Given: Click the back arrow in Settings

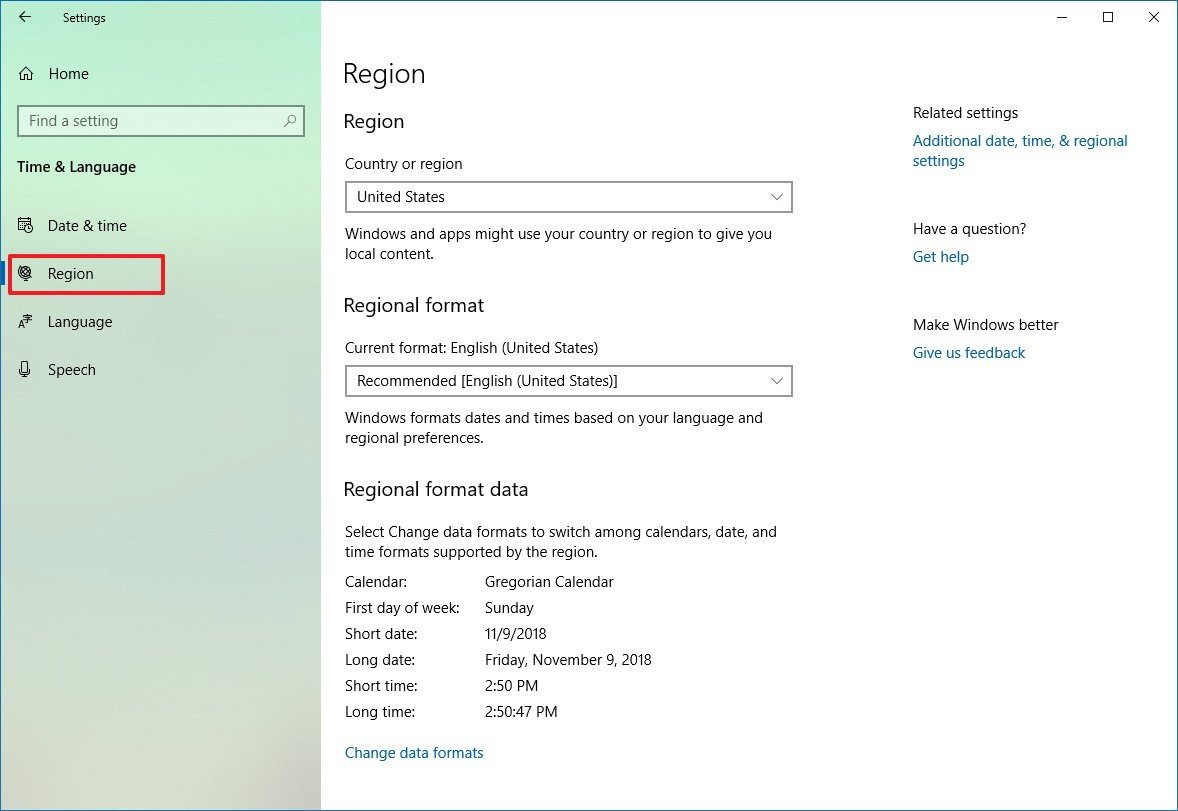Looking at the screenshot, I should tap(25, 17).
